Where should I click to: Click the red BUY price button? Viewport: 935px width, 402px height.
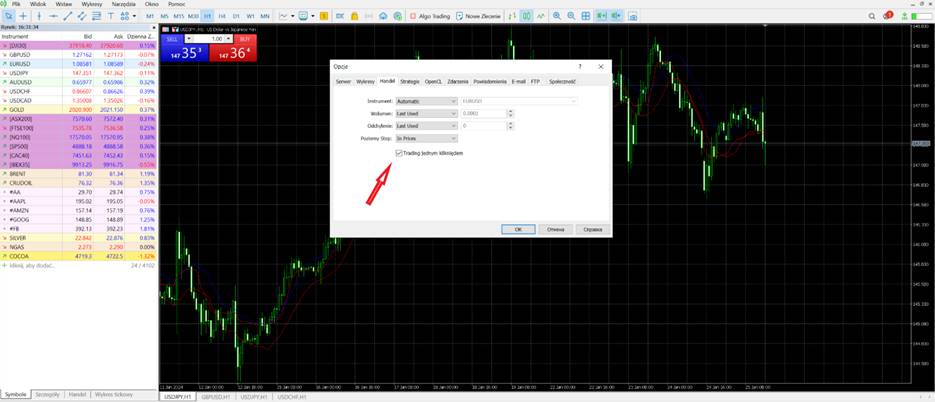[x=233, y=53]
